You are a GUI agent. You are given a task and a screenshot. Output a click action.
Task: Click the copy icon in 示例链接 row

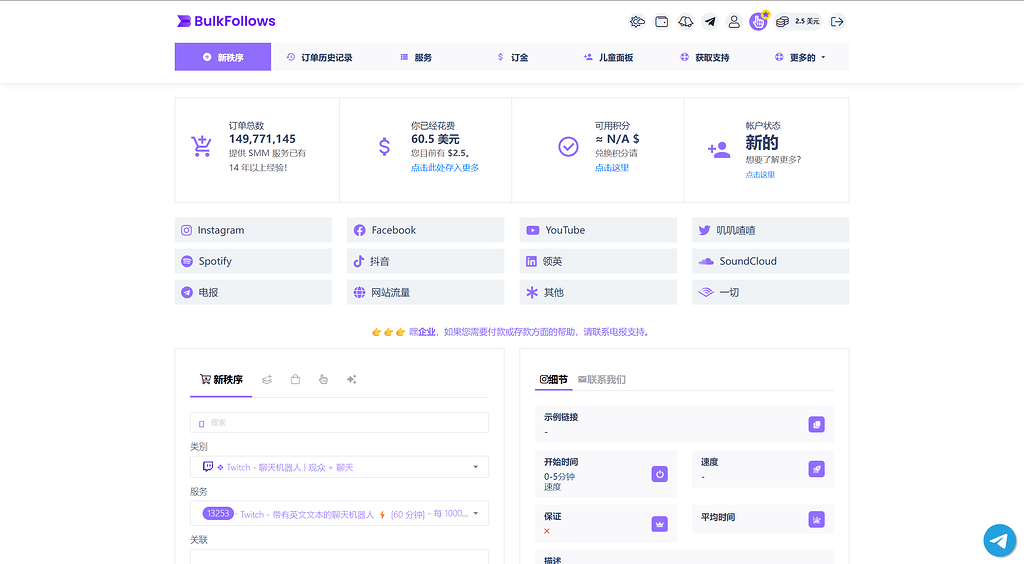point(816,424)
